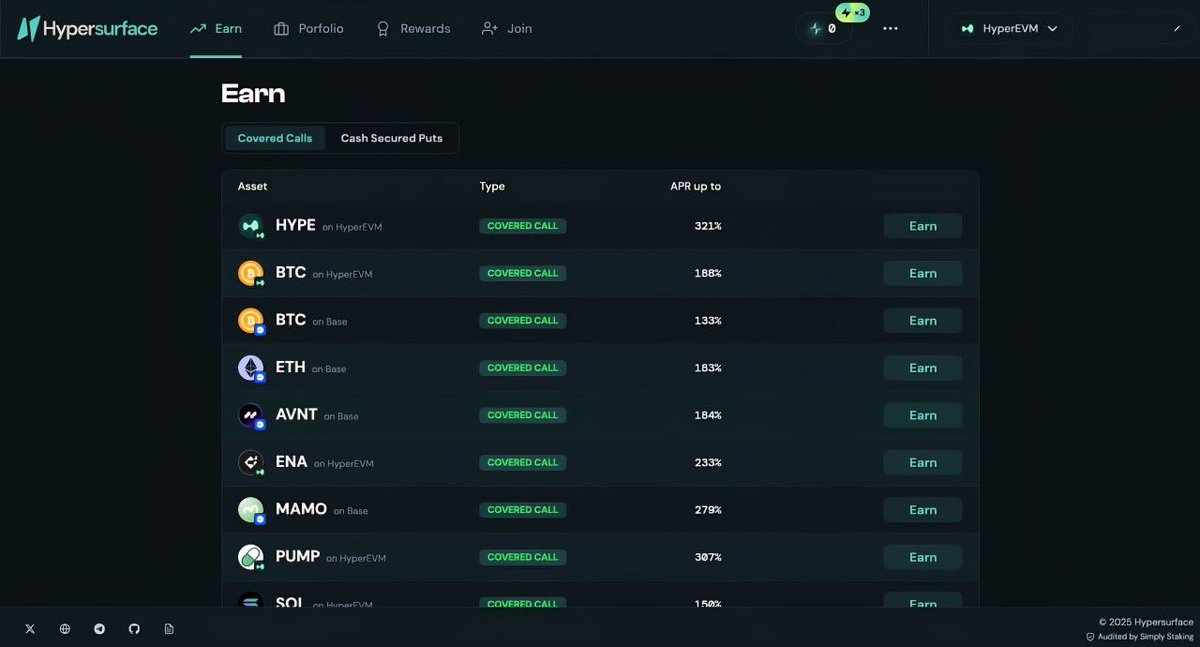Click Earn button for PUMP
Screen dimensions: 1200x647
922,557
